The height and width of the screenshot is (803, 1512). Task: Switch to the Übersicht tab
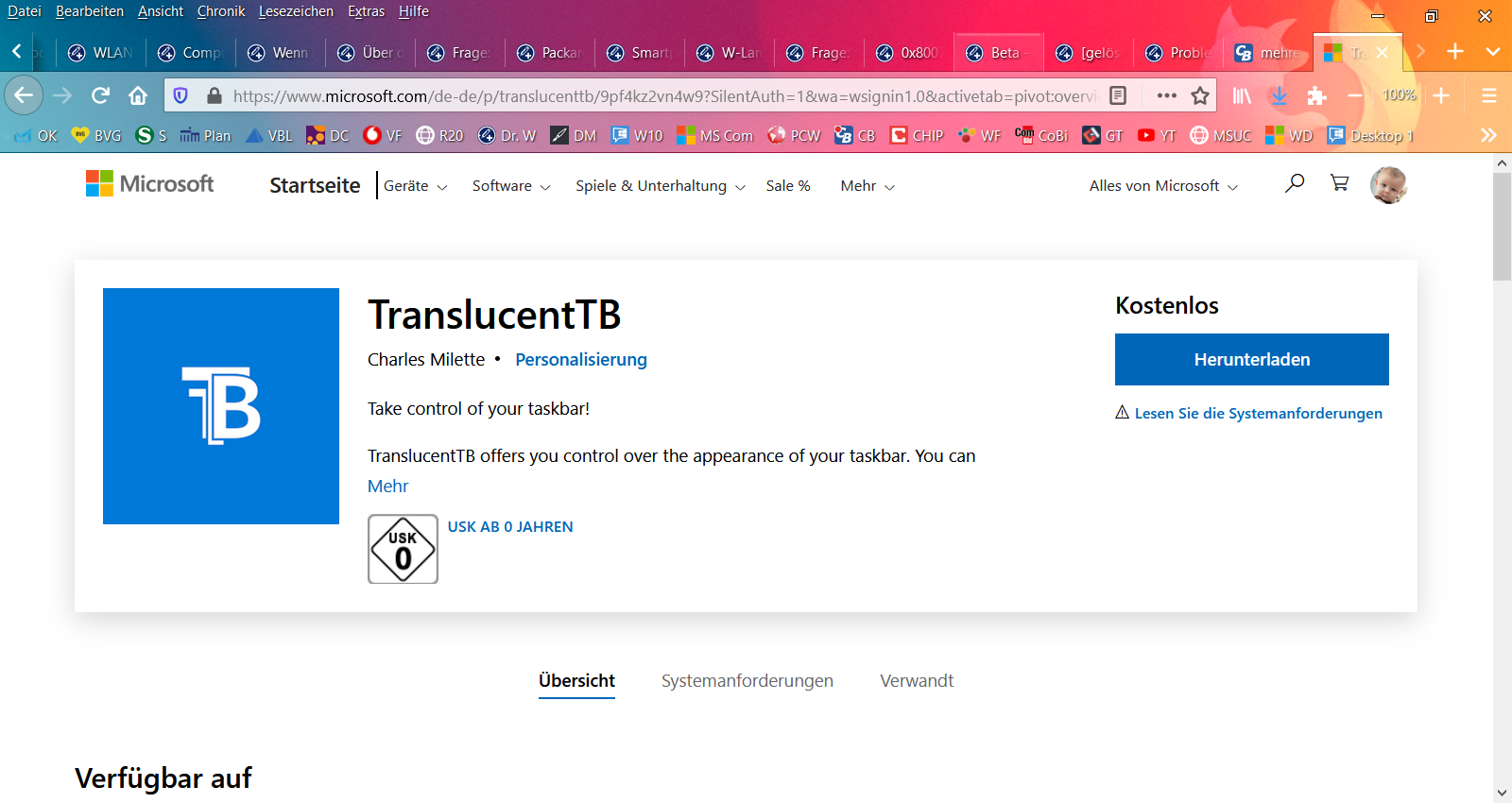coord(576,680)
